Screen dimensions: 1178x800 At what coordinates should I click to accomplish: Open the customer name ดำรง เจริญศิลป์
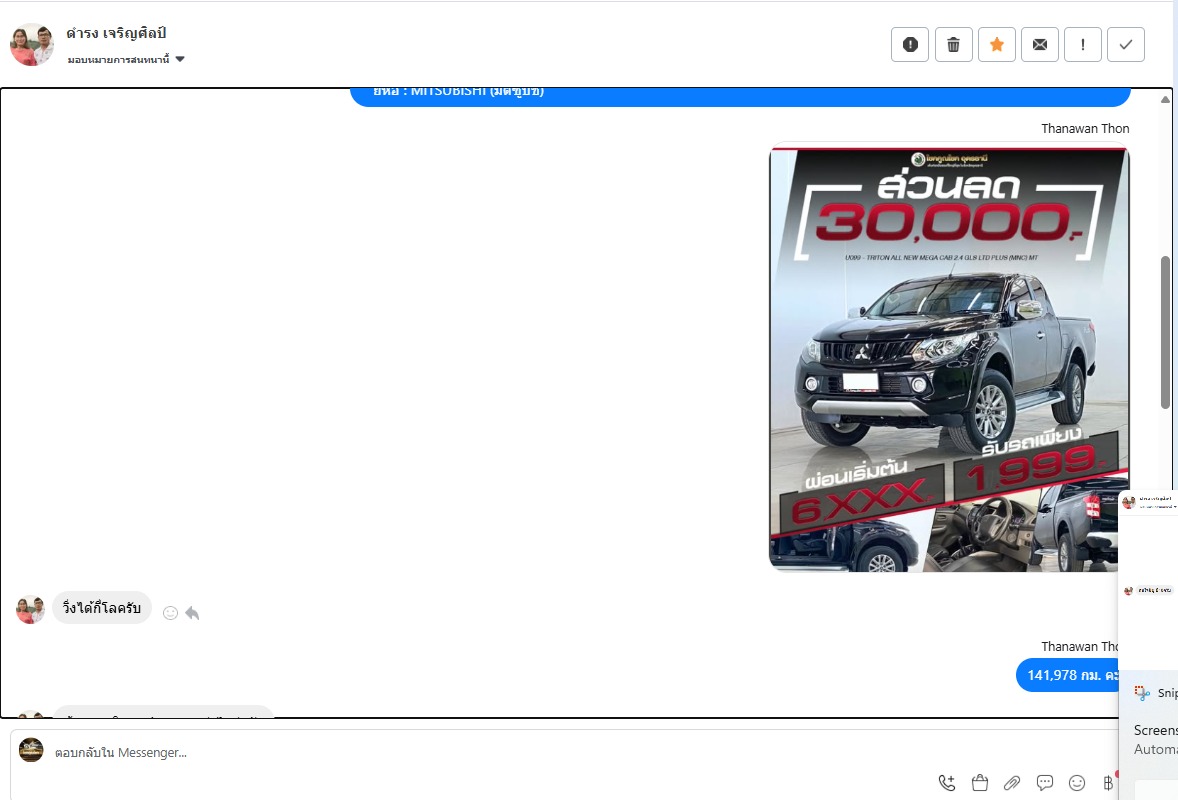[116, 33]
